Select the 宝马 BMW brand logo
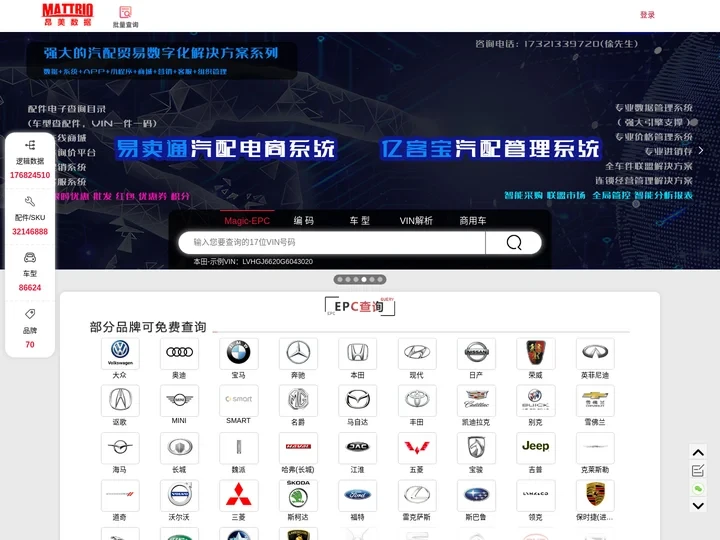 click(239, 353)
